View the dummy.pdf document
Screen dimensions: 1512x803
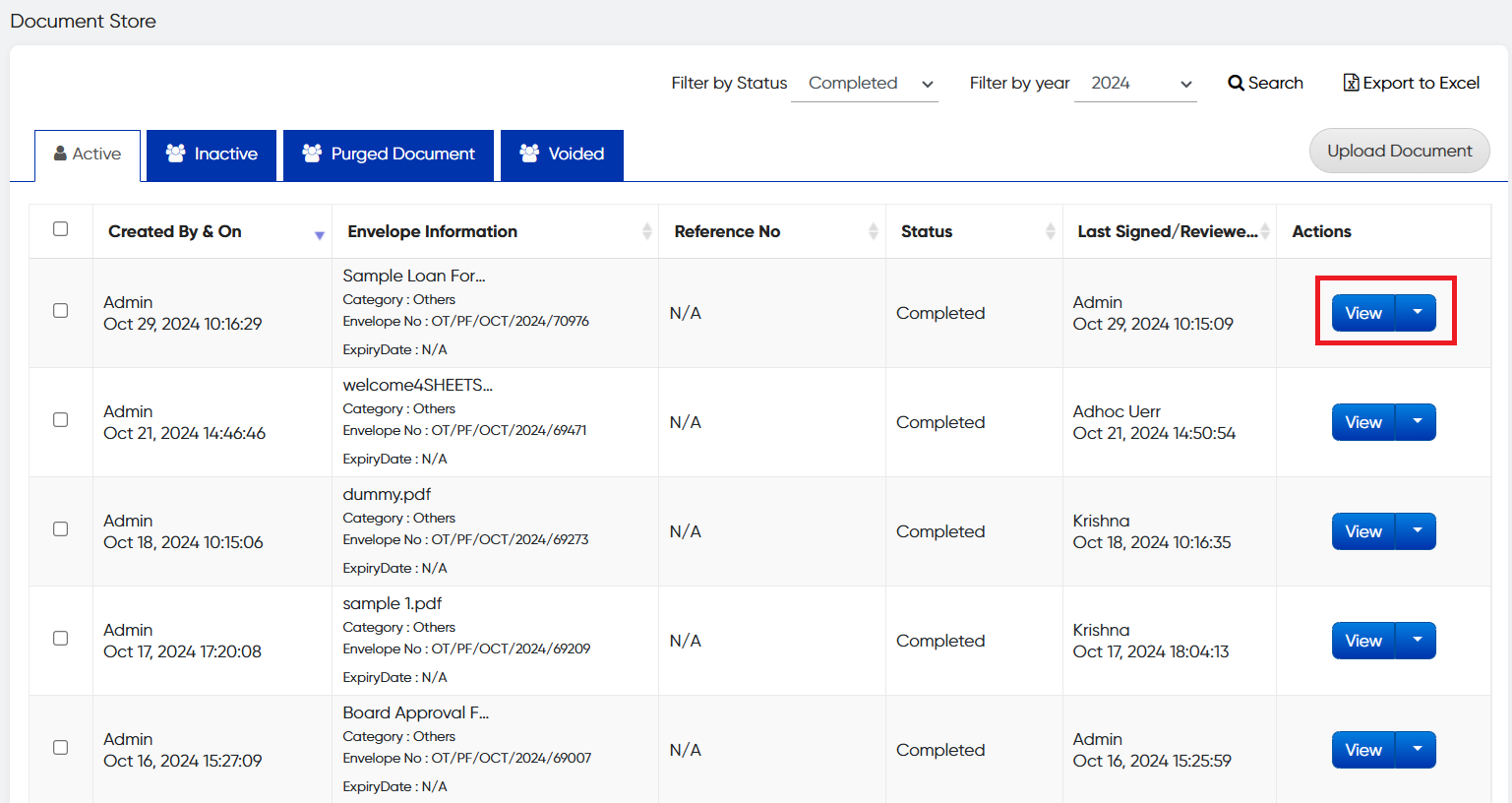(1362, 531)
